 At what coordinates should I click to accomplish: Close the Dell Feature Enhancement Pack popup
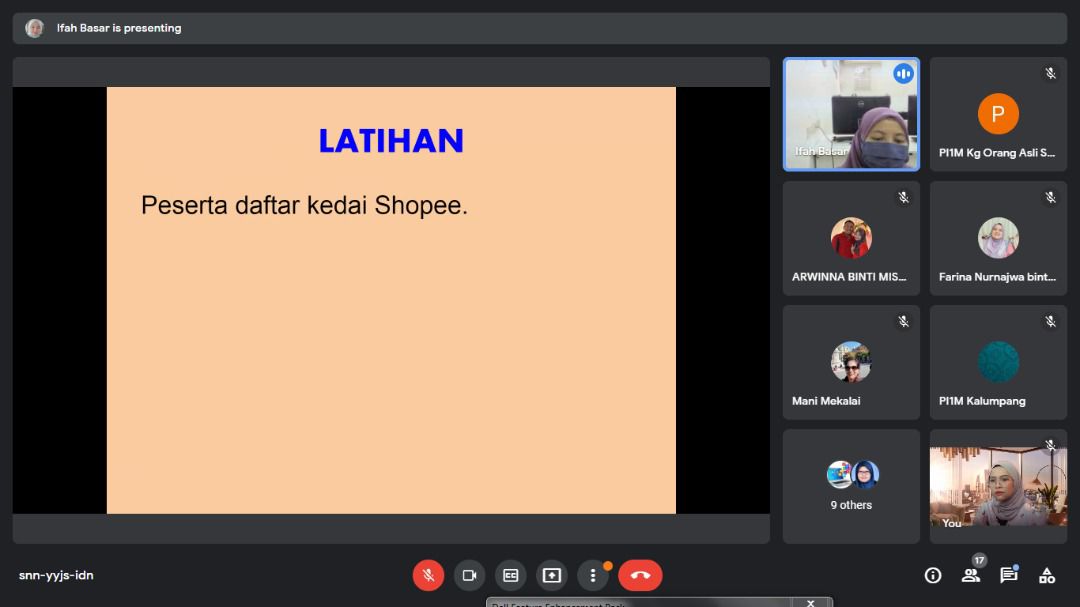(811, 602)
